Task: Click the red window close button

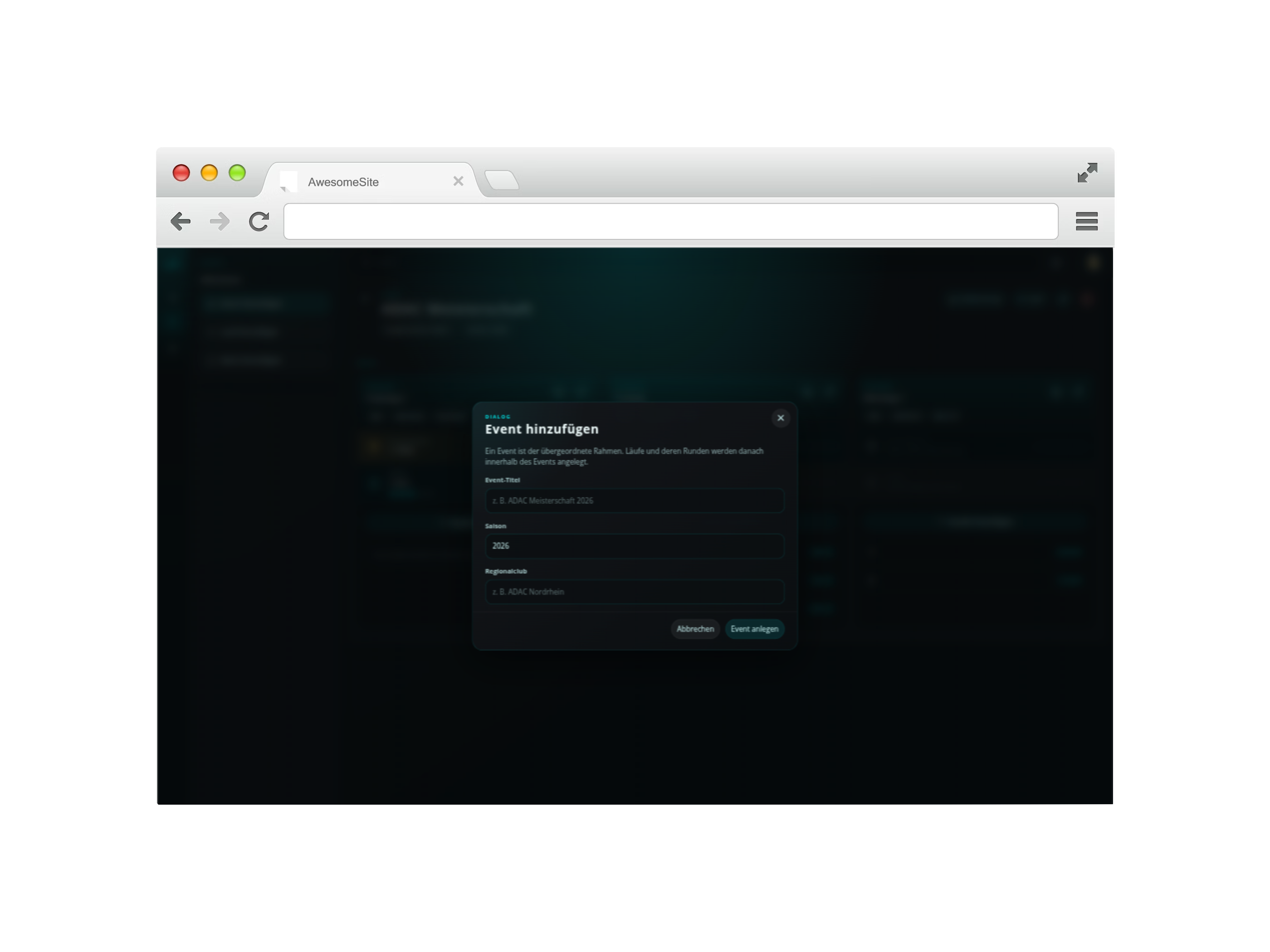Action: pyautogui.click(x=181, y=173)
